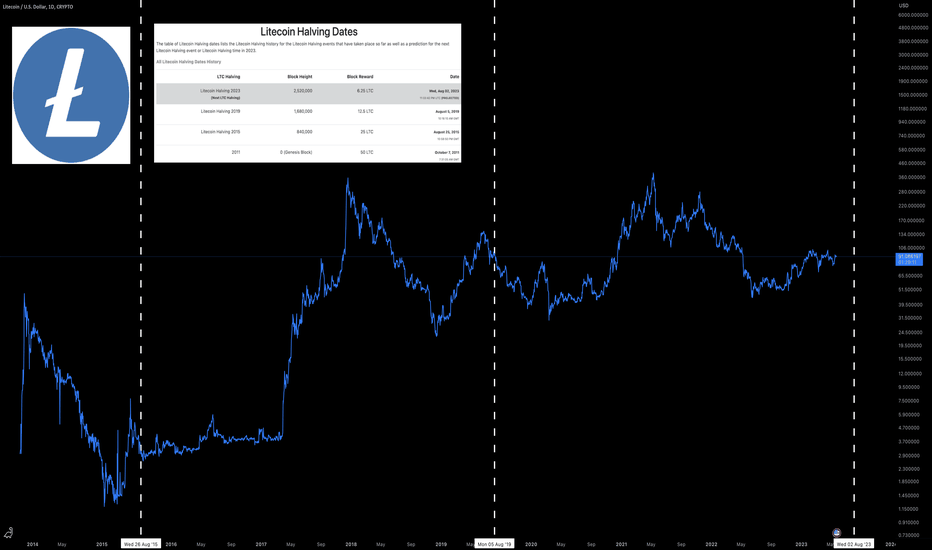Click the 'Litecoin Halving 2015' row label
This screenshot has height=550, width=932.
pos(220,131)
